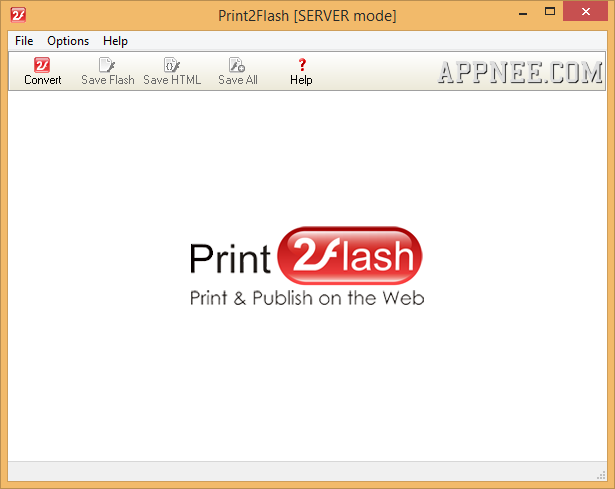Click the Save All toolbar icon
Image resolution: width=615 pixels, height=489 pixels.
pyautogui.click(x=237, y=65)
